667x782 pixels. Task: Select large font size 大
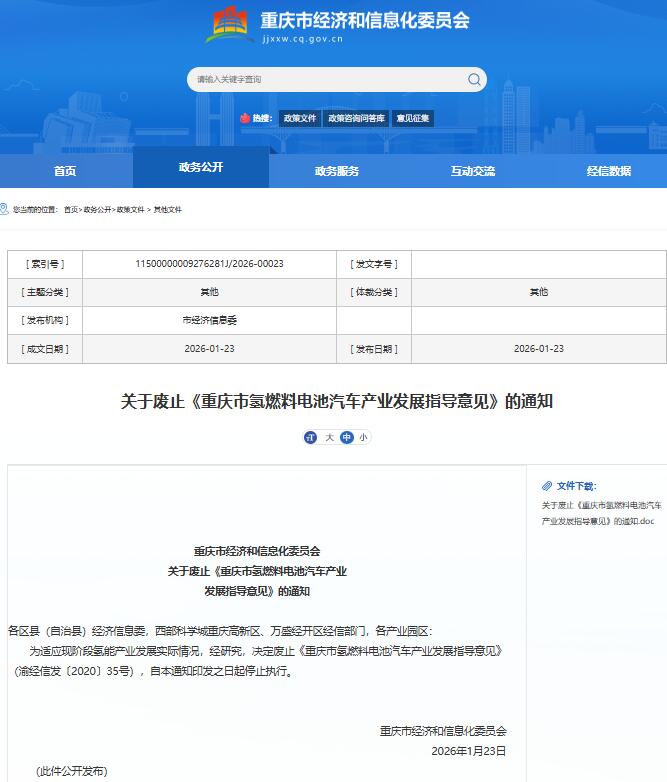(x=329, y=437)
